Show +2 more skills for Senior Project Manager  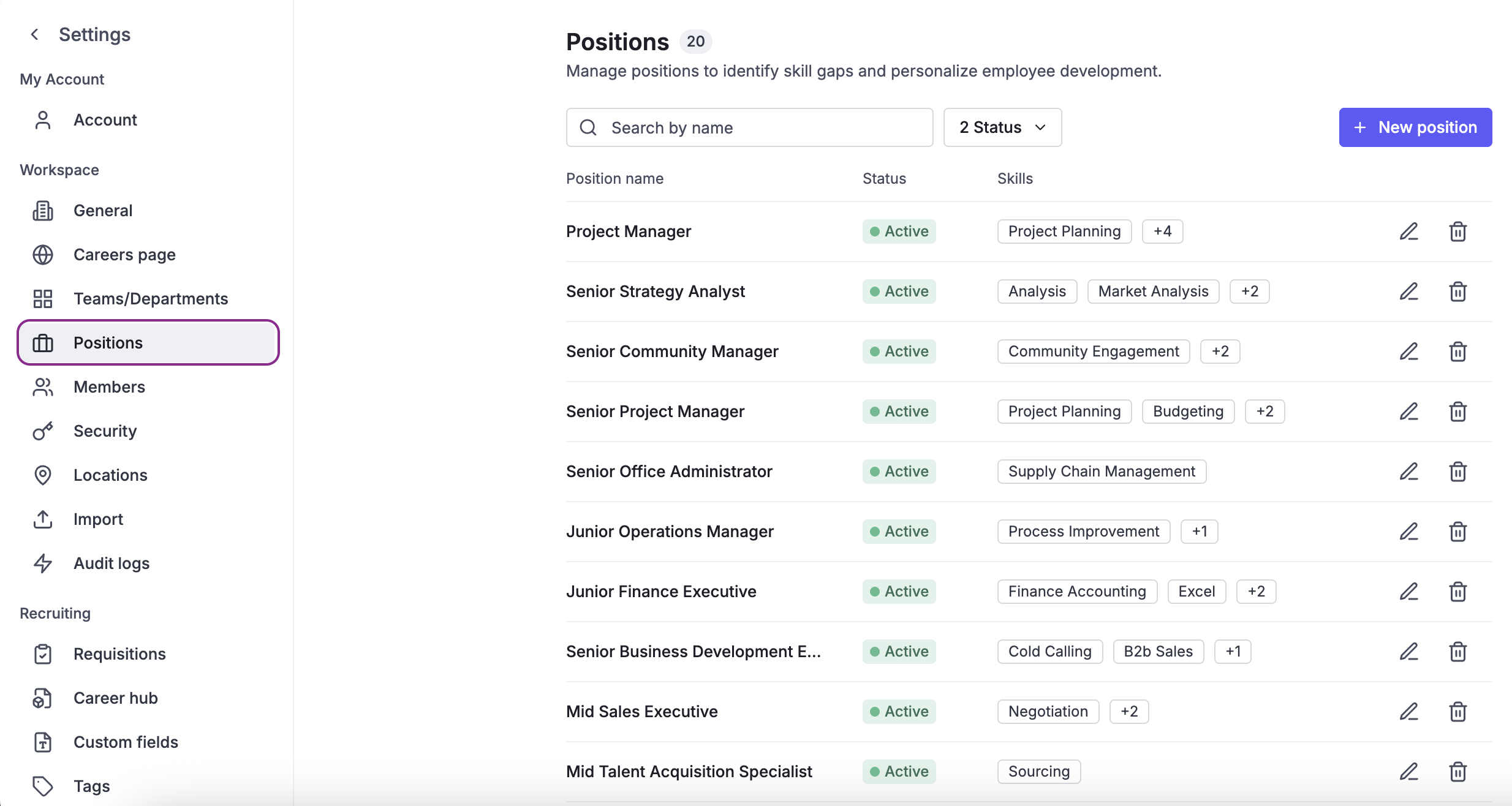pos(1264,412)
